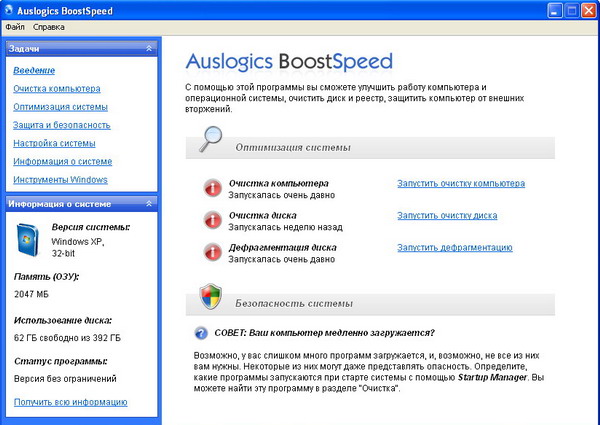
Task: Open Оптимизация системы sidebar link
Action: pyautogui.click(x=60, y=107)
